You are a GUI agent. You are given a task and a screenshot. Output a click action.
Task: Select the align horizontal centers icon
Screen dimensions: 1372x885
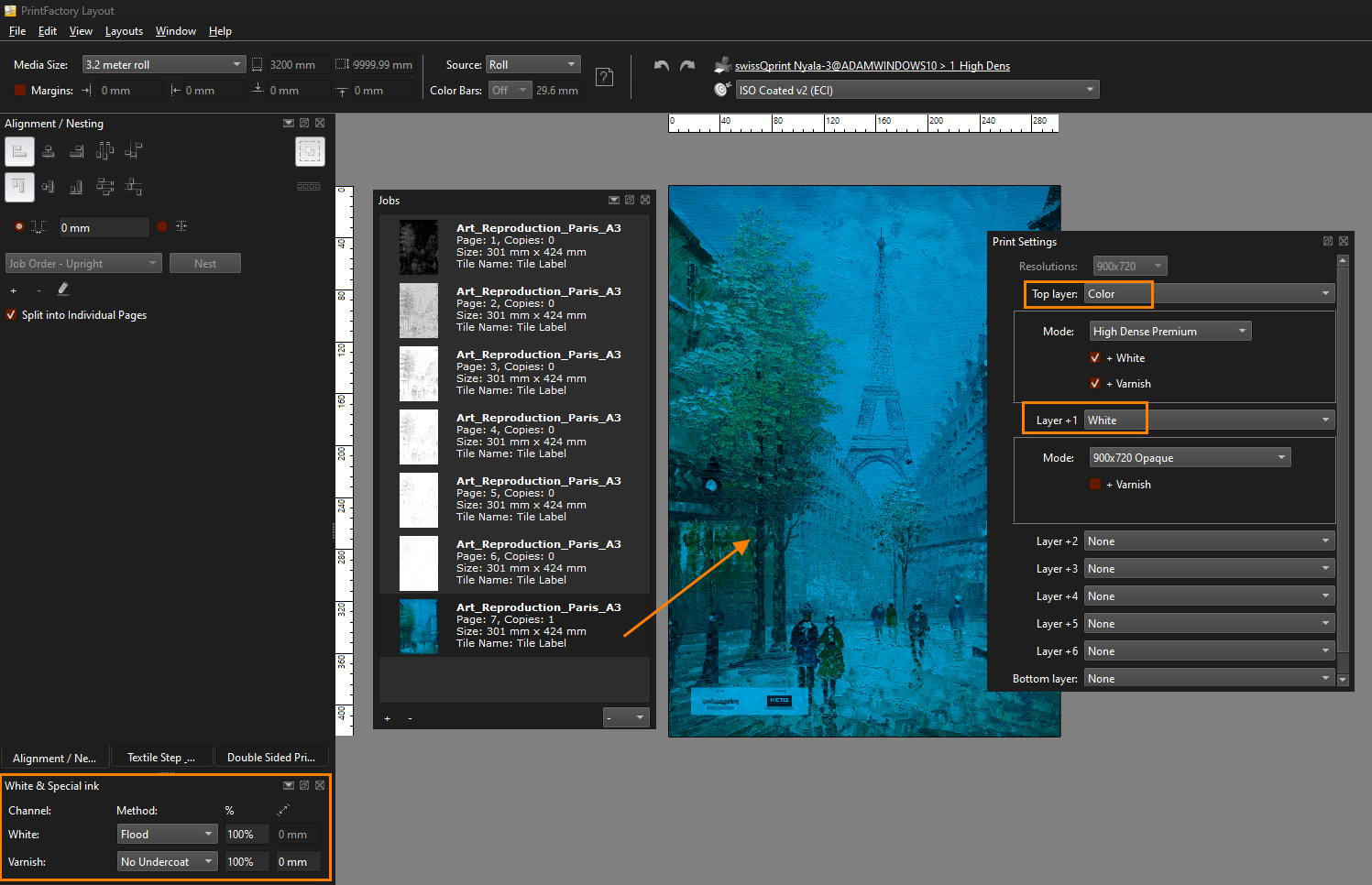(49, 151)
